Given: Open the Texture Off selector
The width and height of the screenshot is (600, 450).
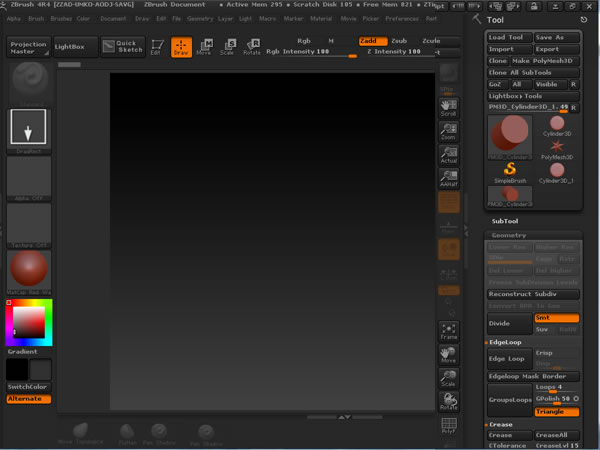Looking at the screenshot, I should pos(29,226).
